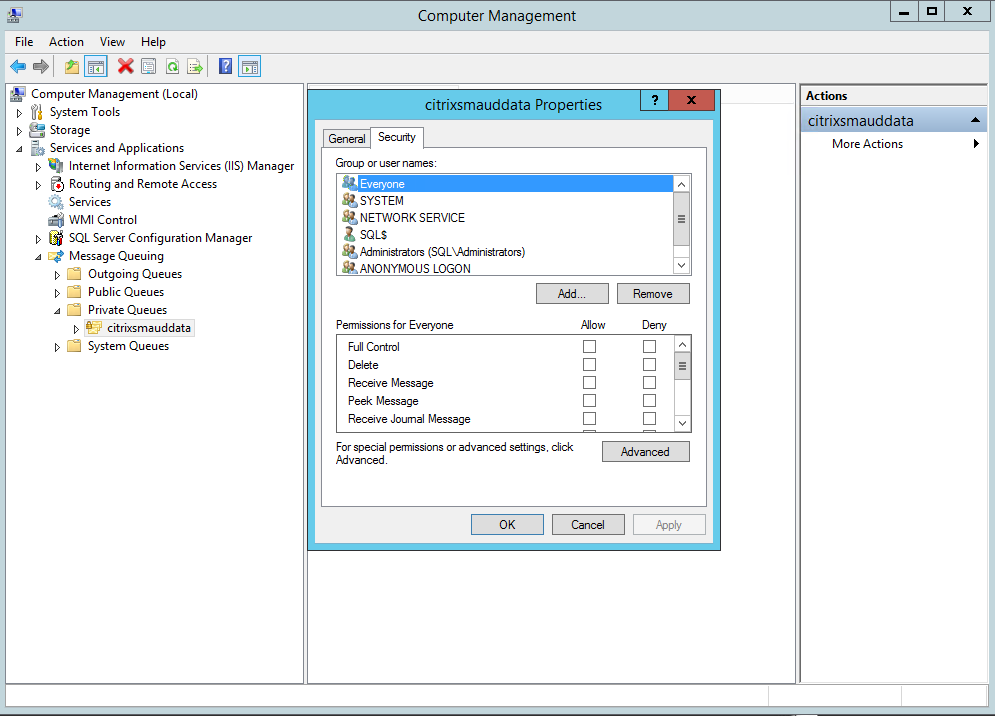Open Properties via the toolbar icon
The image size is (995, 716).
148,66
